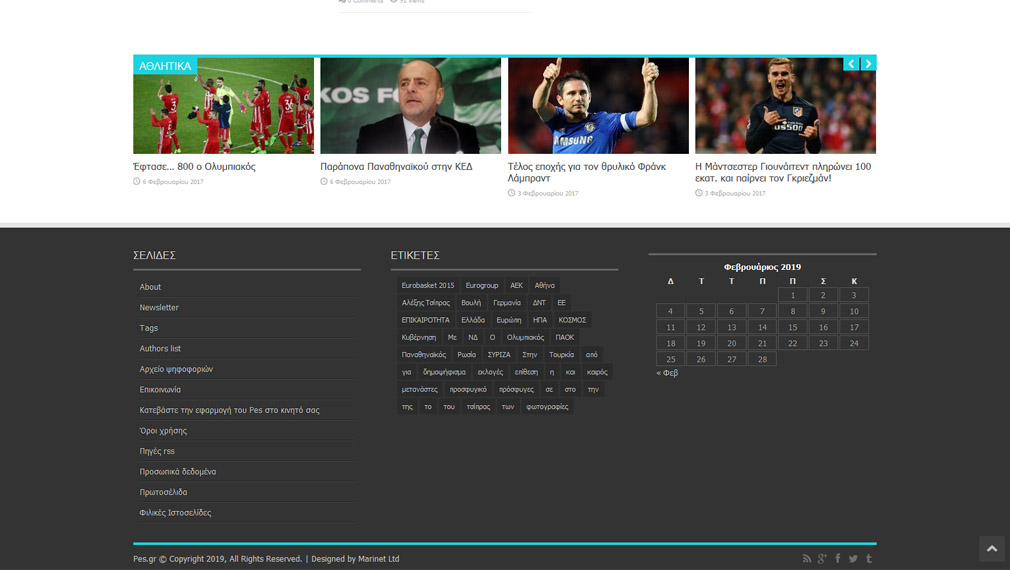Open the Panathinaikos official thumbnail

(410, 106)
